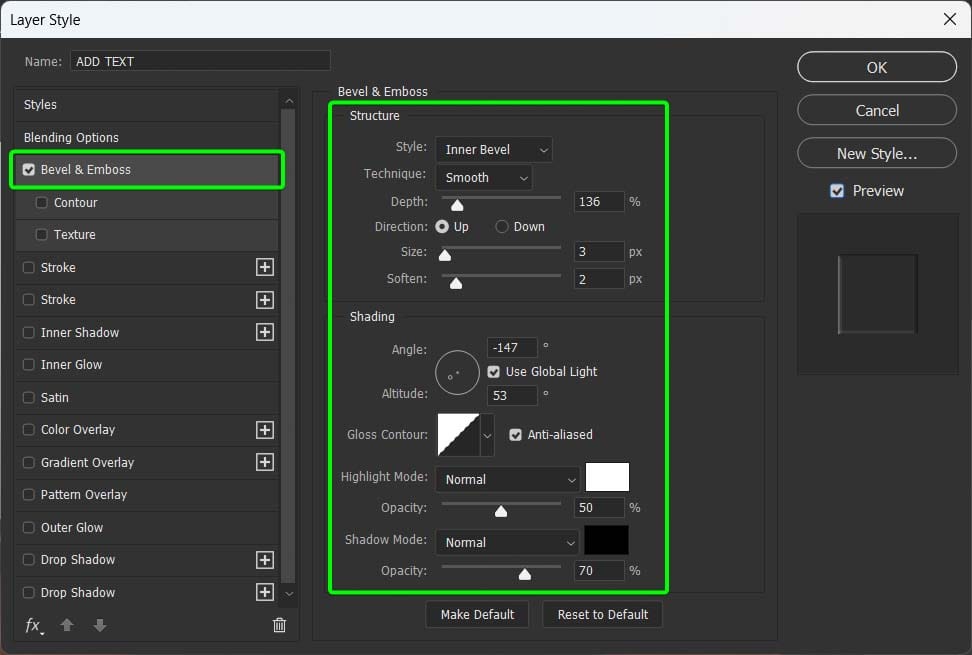The height and width of the screenshot is (655, 972).
Task: Click the Reset to Default button
Action: tap(603, 614)
